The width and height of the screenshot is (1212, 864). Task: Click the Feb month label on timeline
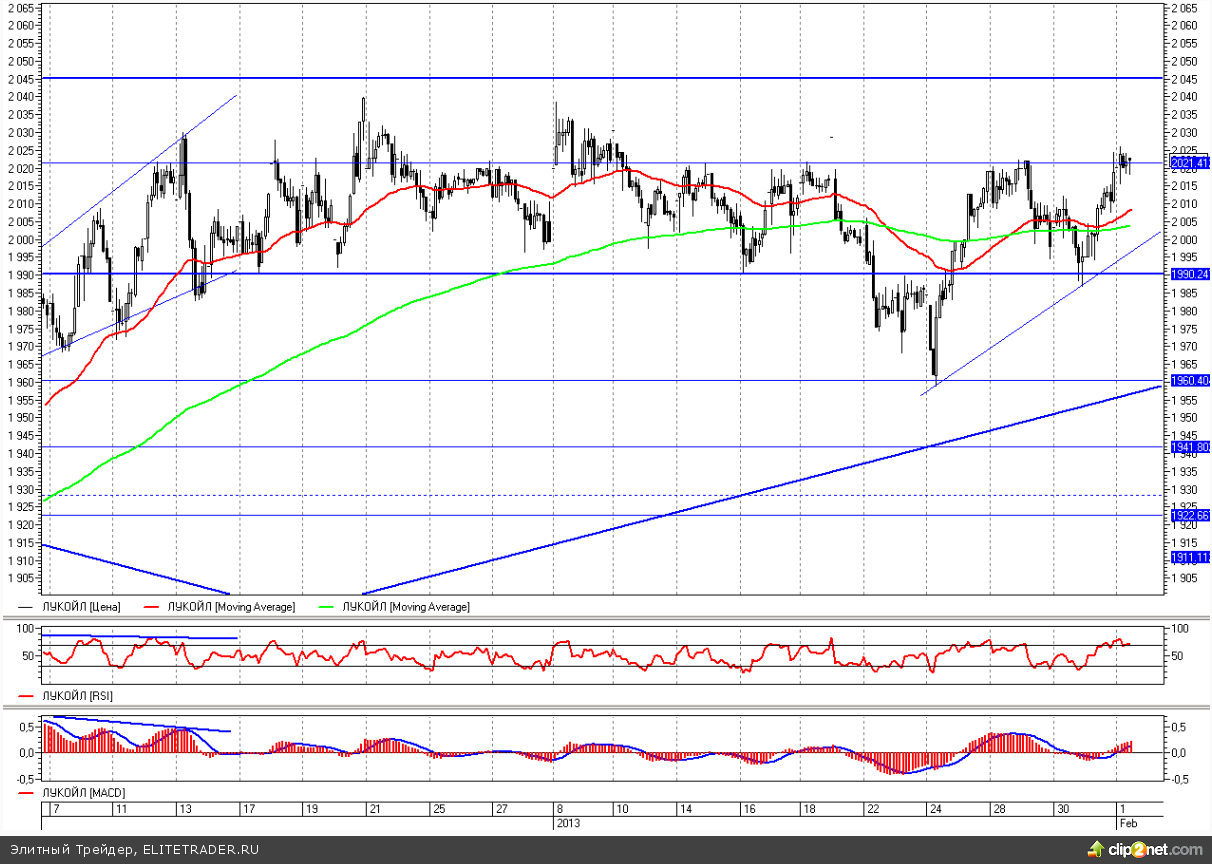(1126, 822)
